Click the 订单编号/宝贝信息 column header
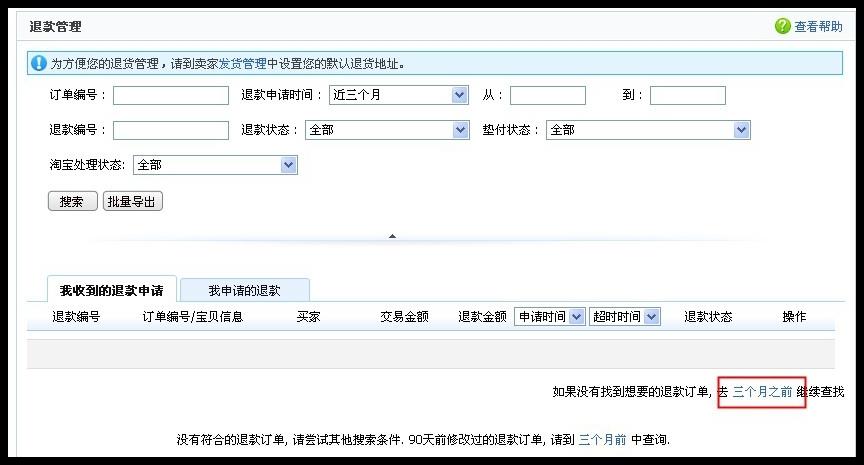This screenshot has width=864, height=465. click(193, 317)
